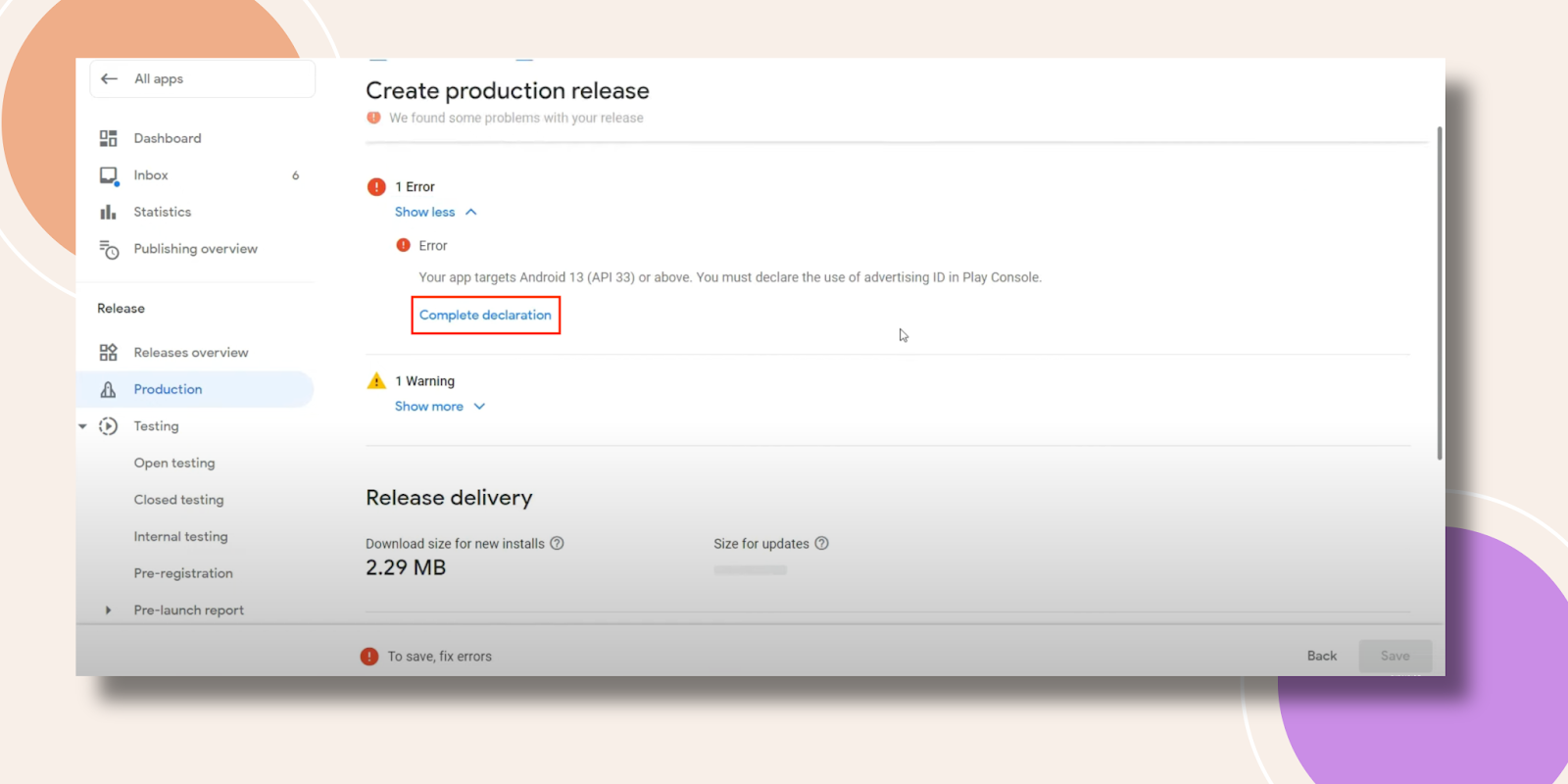The width and height of the screenshot is (1568, 784).
Task: Collapse the Testing section arrow
Action: [x=83, y=426]
